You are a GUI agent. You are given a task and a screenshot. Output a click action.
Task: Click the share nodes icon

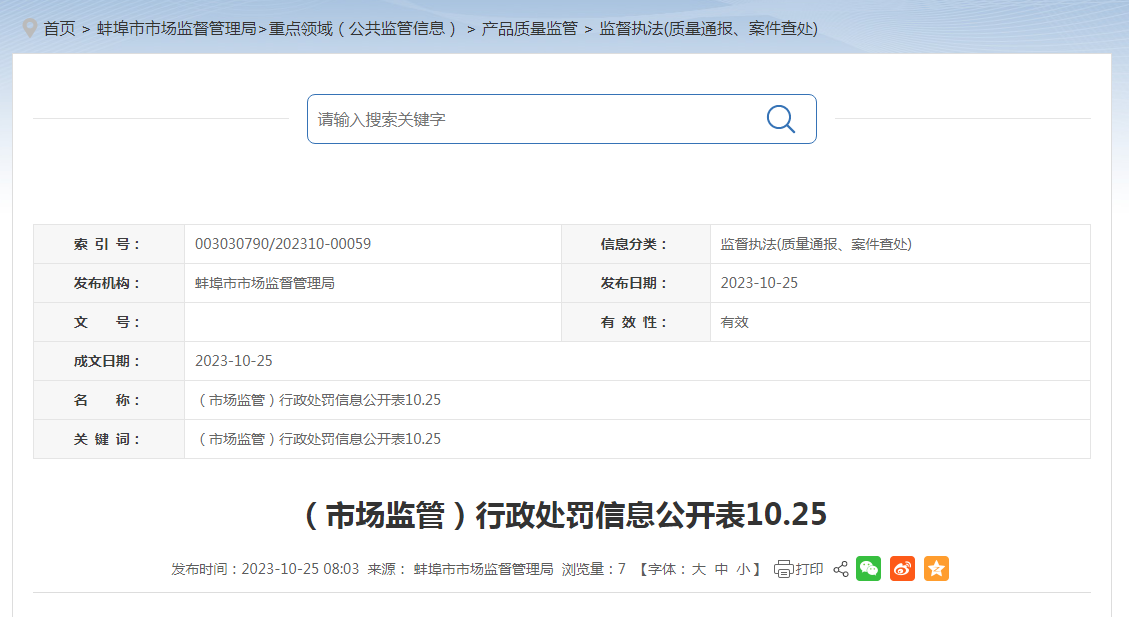pyautogui.click(x=840, y=569)
